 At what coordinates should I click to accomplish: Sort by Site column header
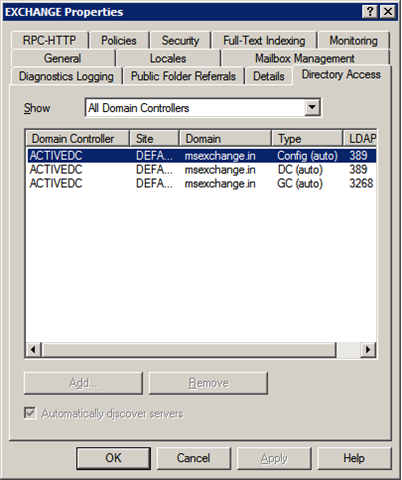154,138
